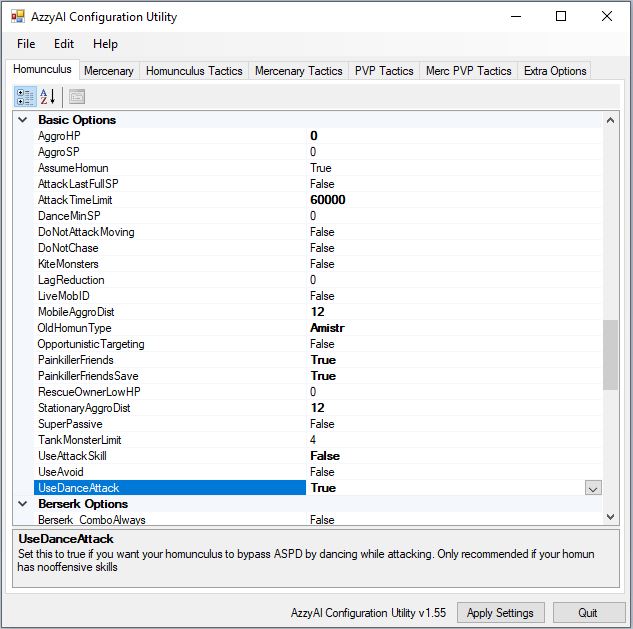Image resolution: width=633 pixels, height=629 pixels.
Task: Select the AttackLastFullSP property row
Action: (318, 184)
